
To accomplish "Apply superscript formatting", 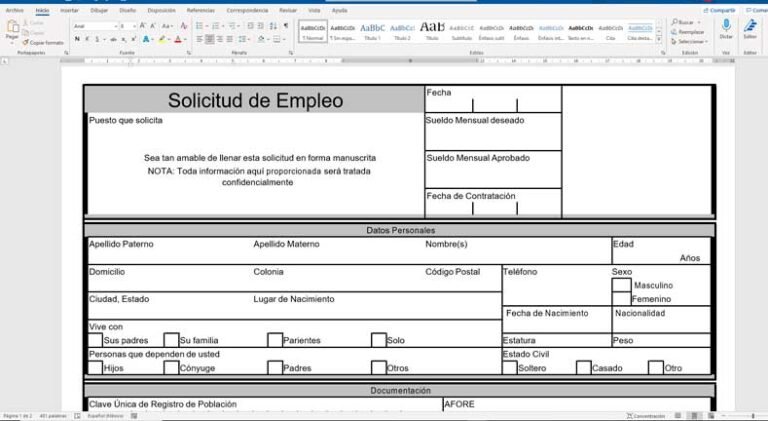I will click(134, 39).
